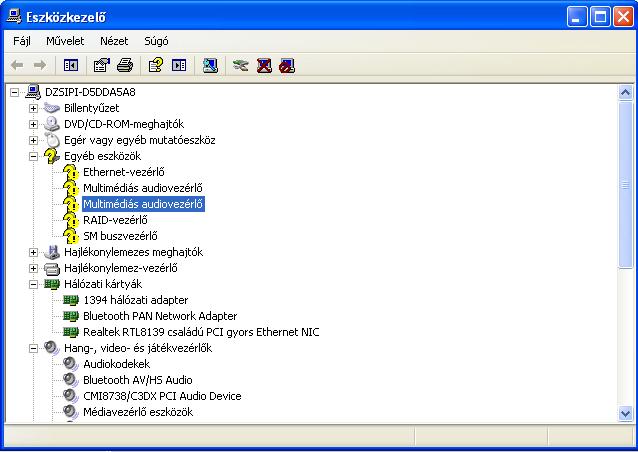Click the floppy drive icon beside Hajlékonylemezes meghajtók
The image size is (638, 452).
tap(52, 252)
